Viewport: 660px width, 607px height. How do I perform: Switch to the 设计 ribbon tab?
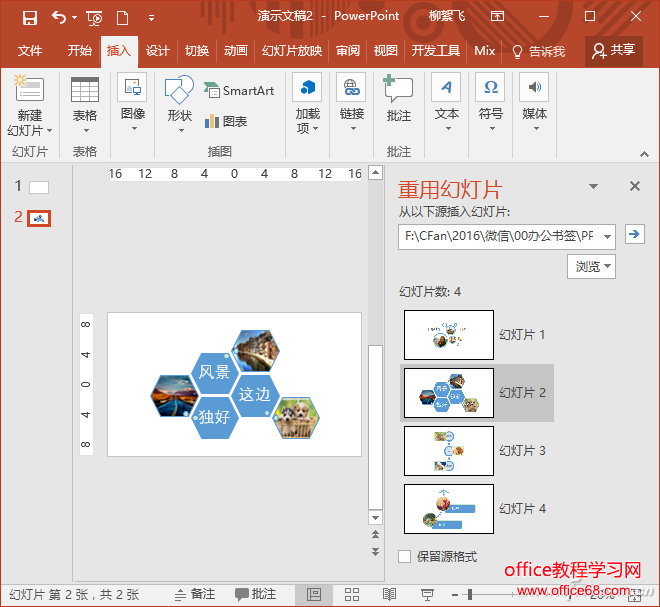coord(157,51)
